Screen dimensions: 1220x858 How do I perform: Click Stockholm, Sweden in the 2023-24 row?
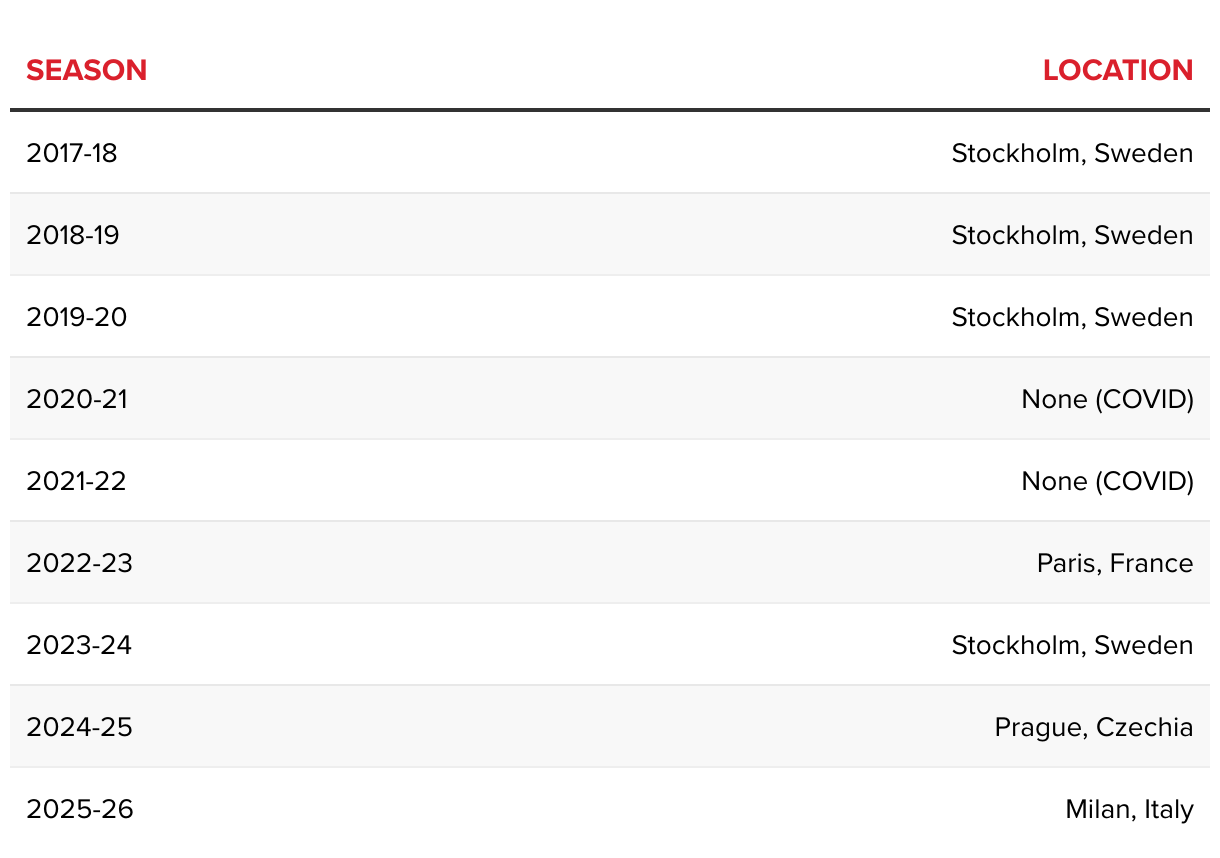1072,645
